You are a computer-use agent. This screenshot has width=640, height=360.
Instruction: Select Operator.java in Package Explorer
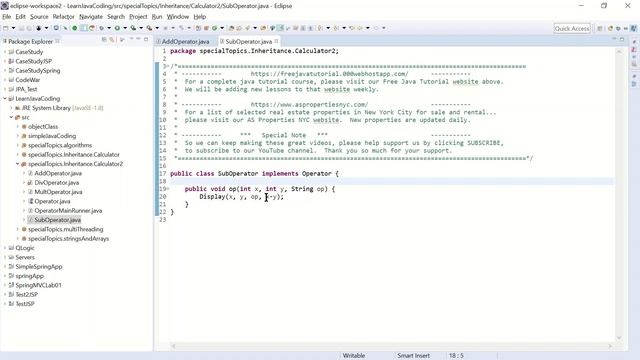52,201
